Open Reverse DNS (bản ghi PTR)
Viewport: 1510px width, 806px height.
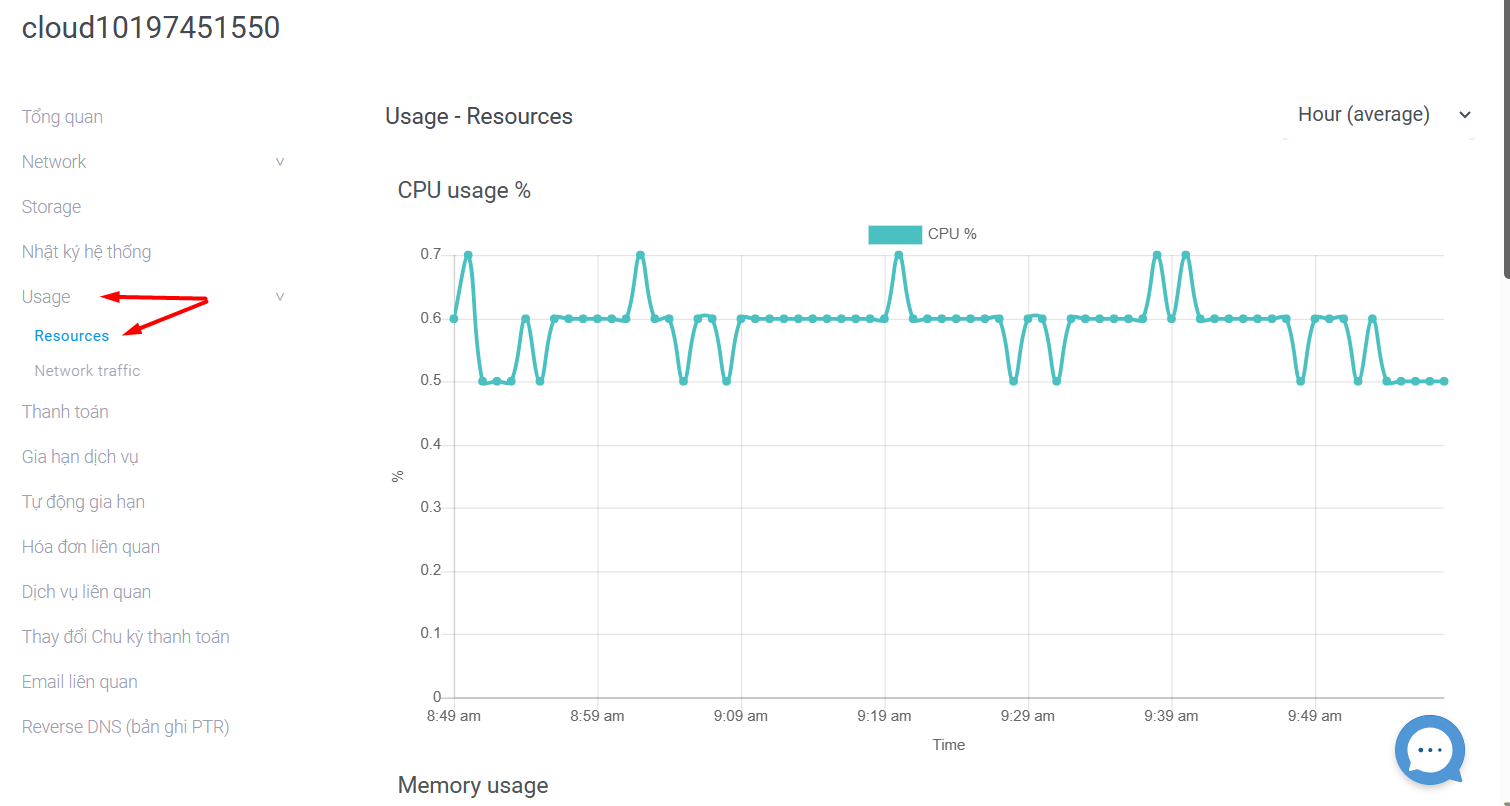tap(126, 727)
